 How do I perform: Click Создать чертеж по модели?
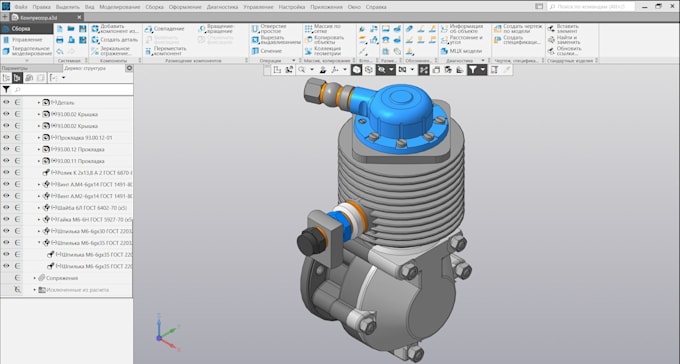coord(518,29)
